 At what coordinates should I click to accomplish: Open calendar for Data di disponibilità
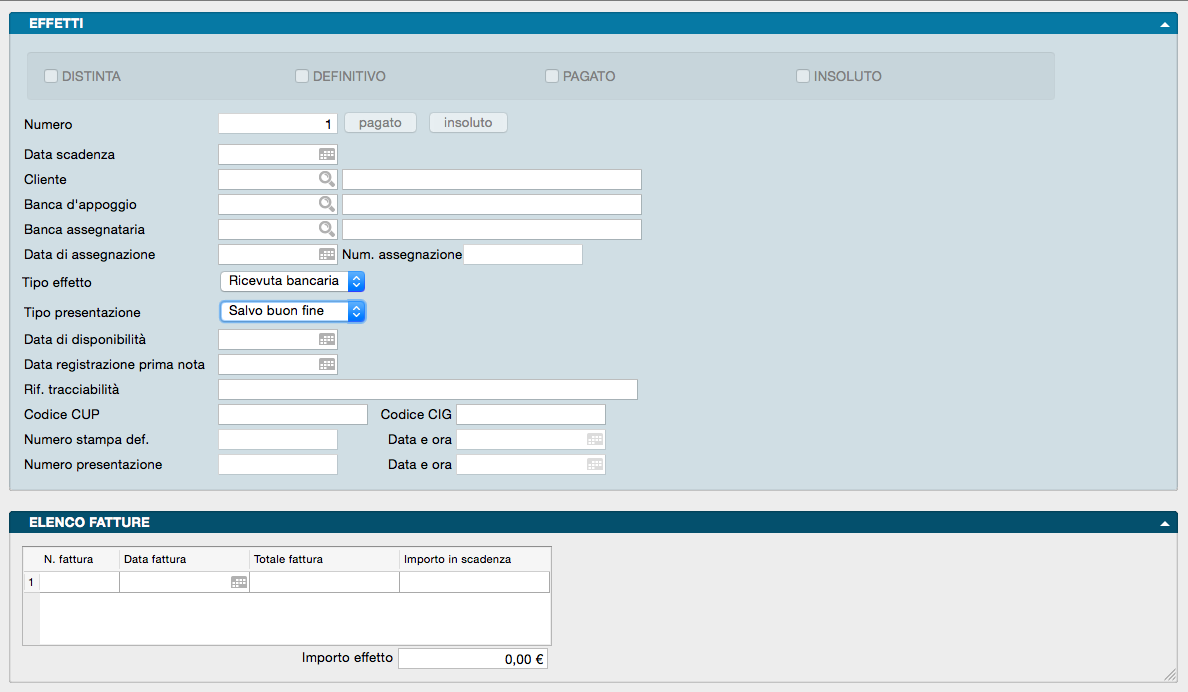click(x=327, y=340)
